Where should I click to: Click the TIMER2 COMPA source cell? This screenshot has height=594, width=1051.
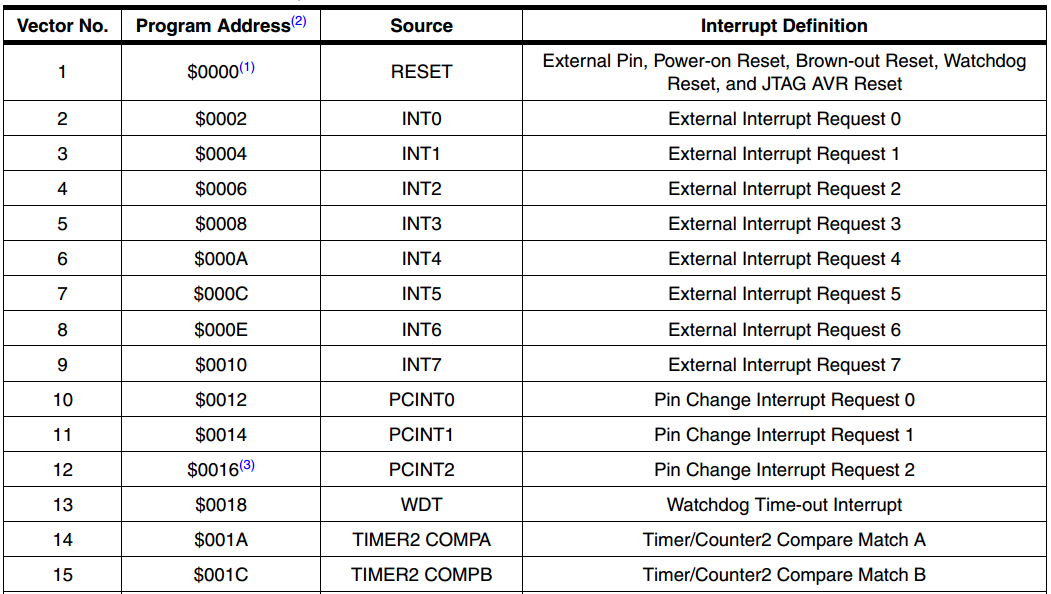point(421,540)
